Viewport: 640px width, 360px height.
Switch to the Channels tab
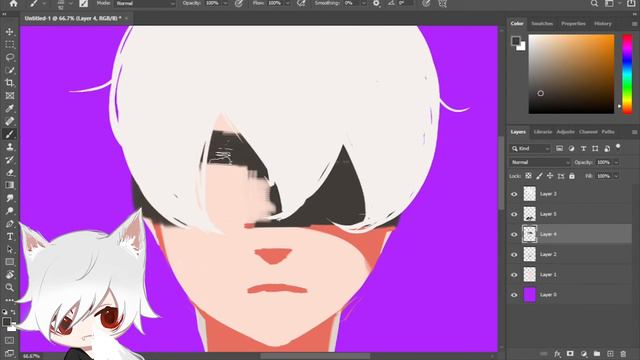pyautogui.click(x=588, y=132)
